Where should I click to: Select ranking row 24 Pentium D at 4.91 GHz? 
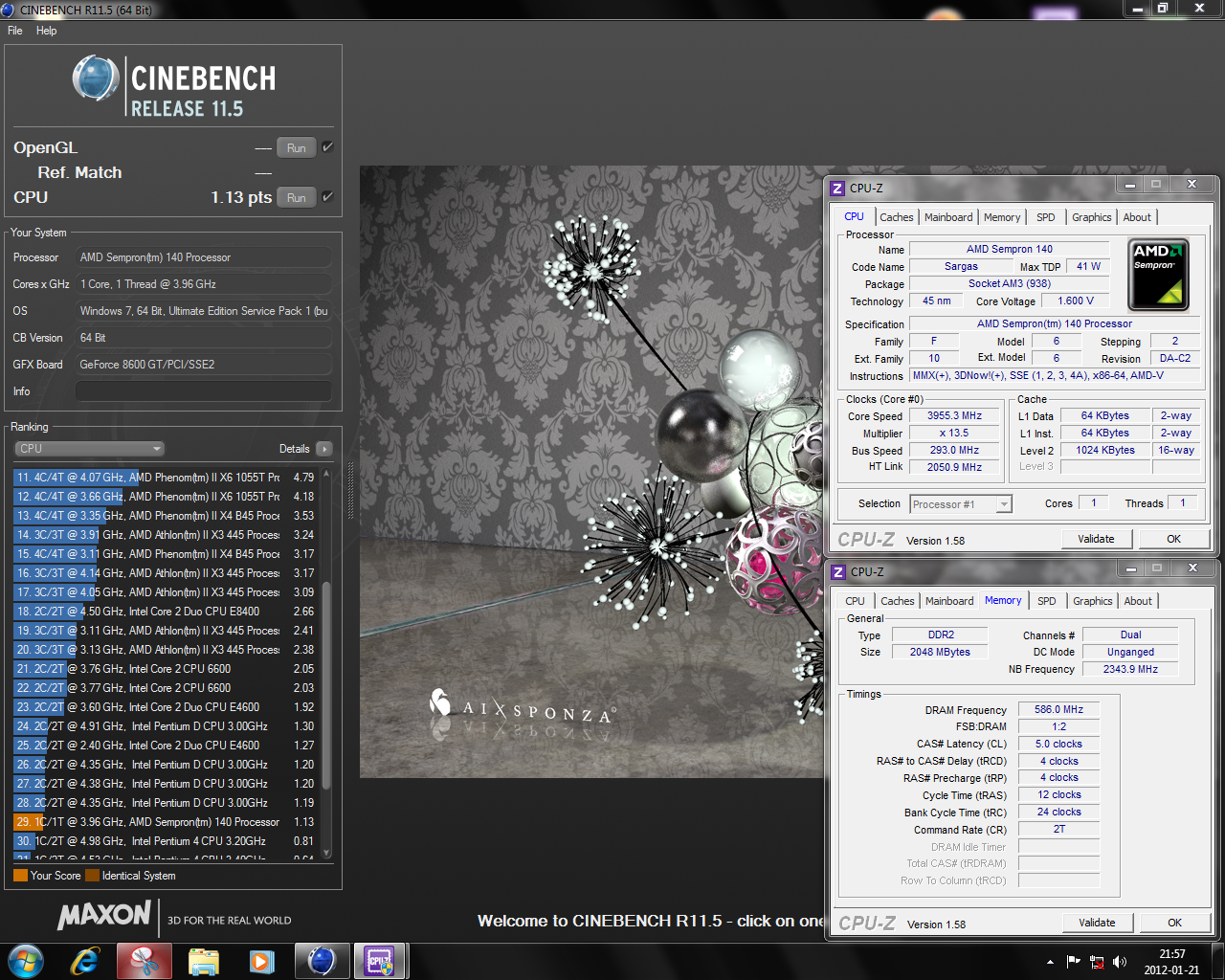(165, 726)
